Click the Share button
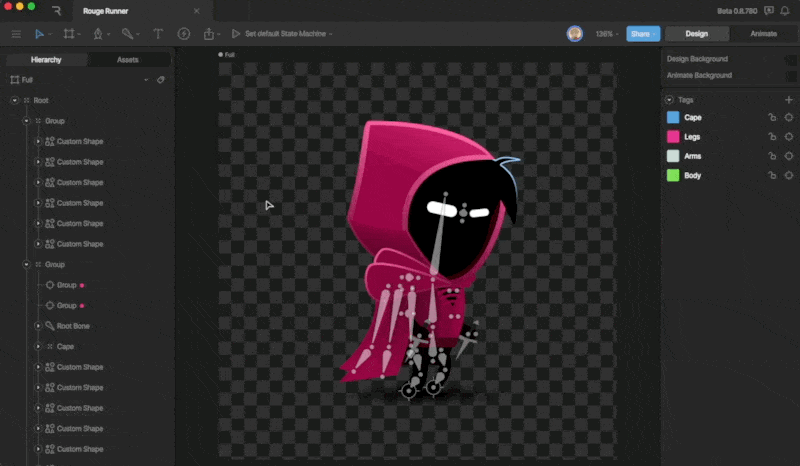This screenshot has height=466, width=800. pos(643,34)
